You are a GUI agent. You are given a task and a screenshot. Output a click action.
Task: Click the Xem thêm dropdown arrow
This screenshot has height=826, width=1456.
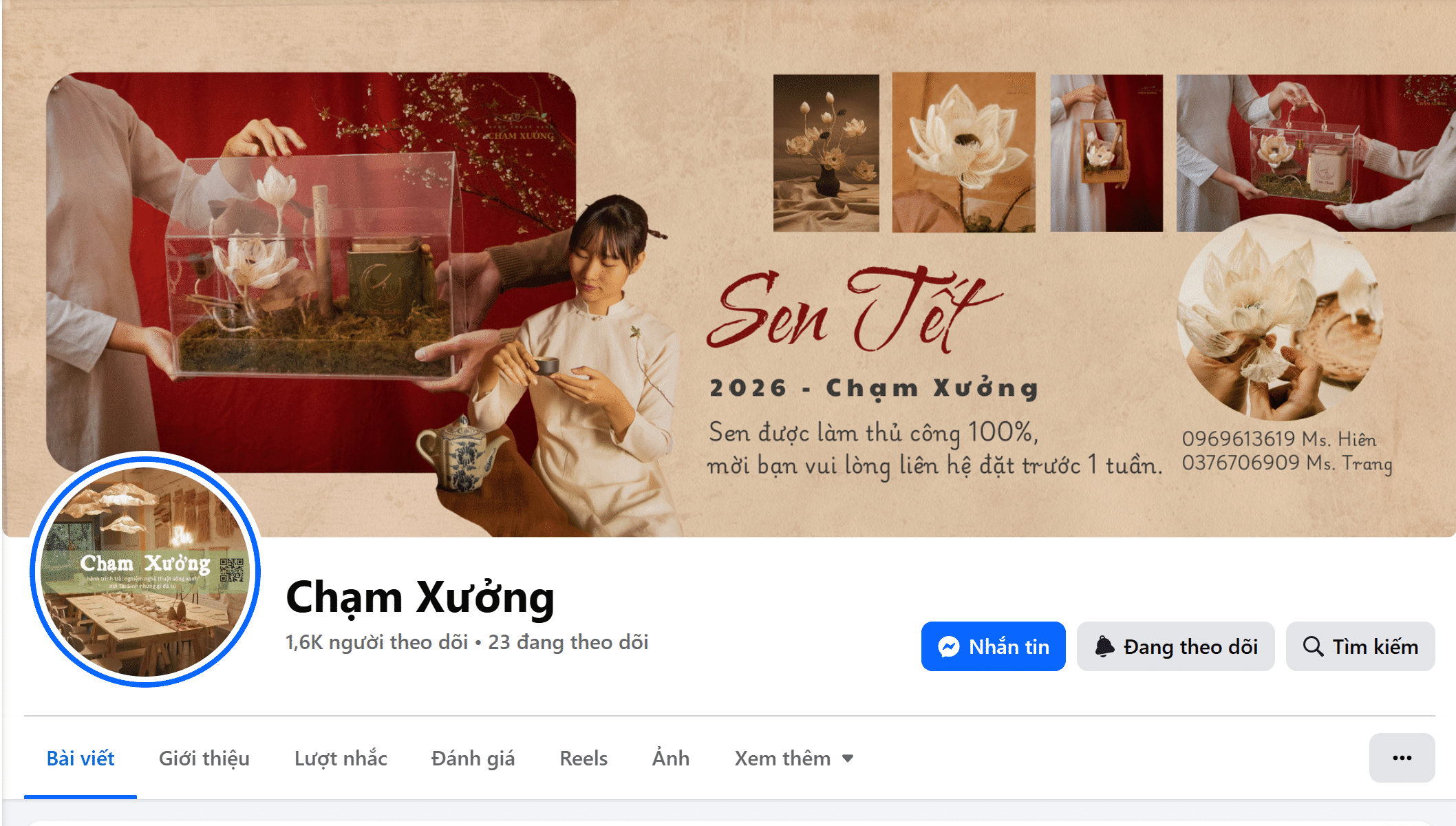(x=848, y=759)
